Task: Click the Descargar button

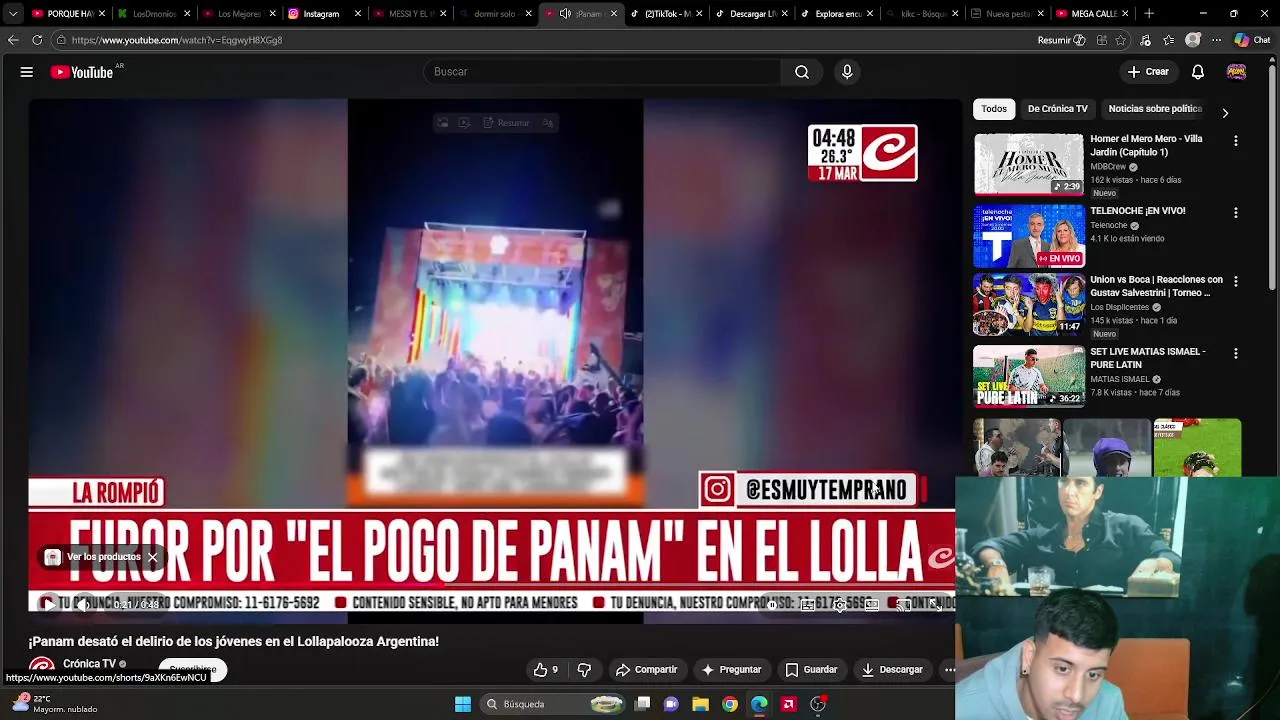Action: coord(892,670)
